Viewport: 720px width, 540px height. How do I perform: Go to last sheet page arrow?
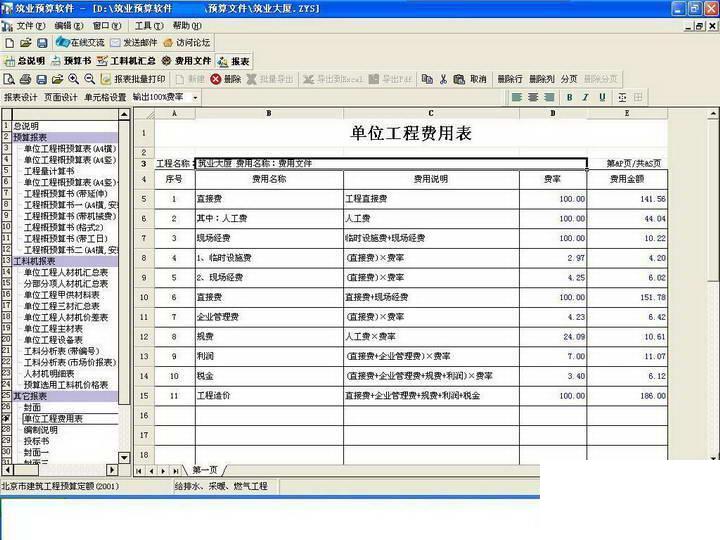coord(175,471)
